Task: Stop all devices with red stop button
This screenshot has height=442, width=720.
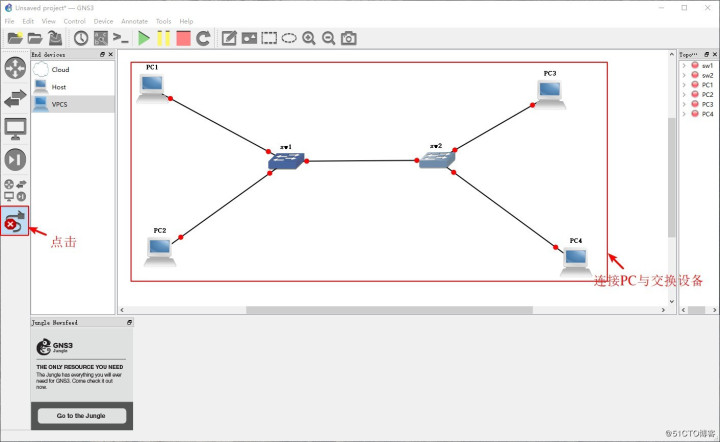Action: (183, 38)
